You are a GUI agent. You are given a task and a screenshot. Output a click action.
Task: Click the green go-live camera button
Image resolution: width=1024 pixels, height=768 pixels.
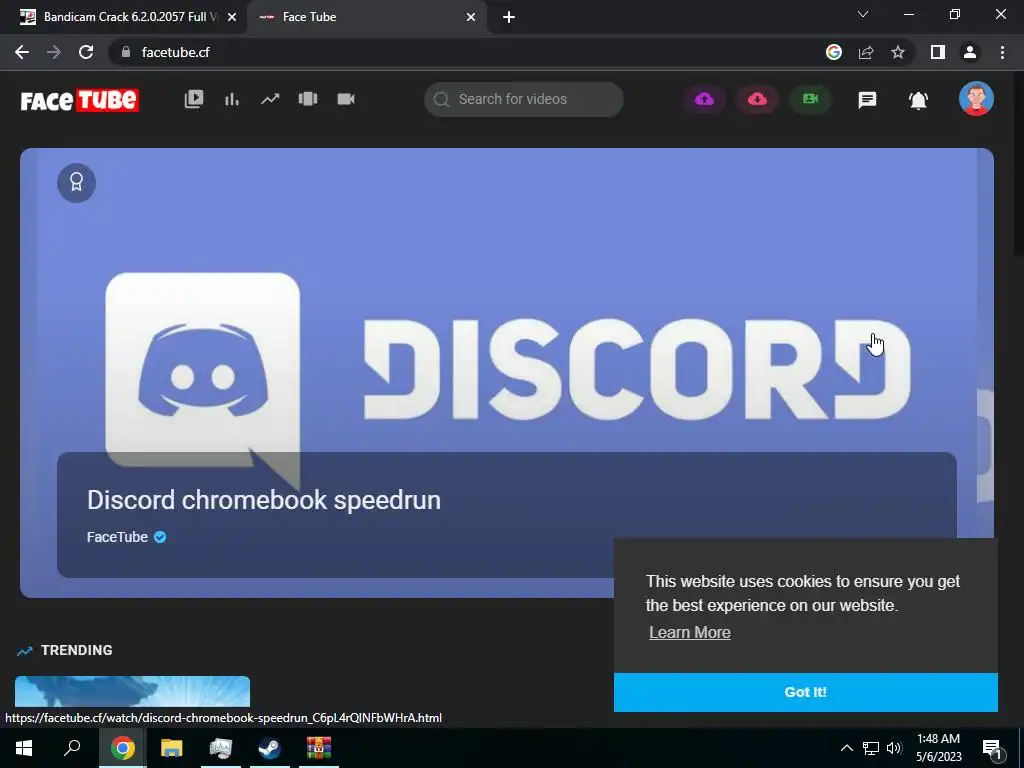point(810,99)
